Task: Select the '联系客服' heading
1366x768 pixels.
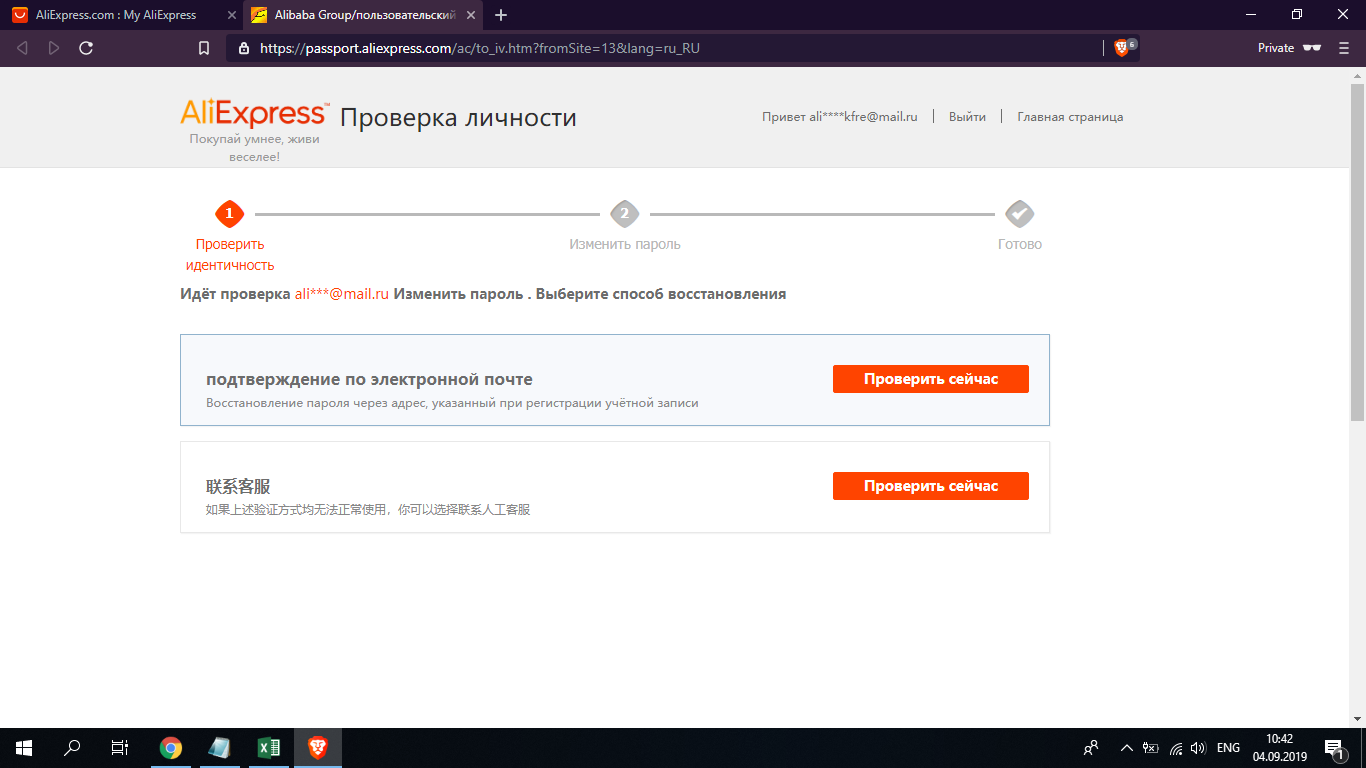Action: pyautogui.click(x=238, y=487)
